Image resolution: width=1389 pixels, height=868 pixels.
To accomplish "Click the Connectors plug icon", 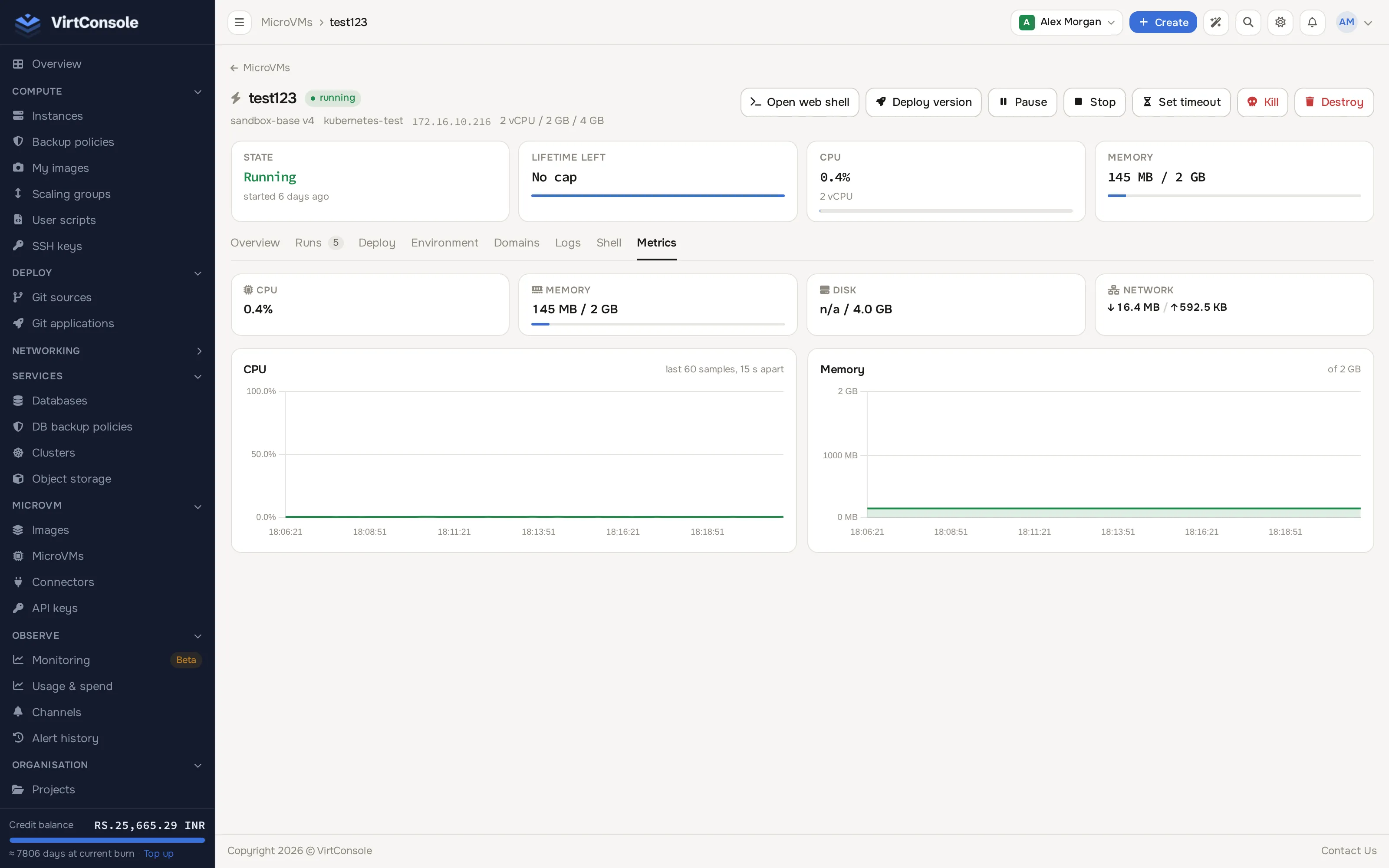I will point(18,582).
